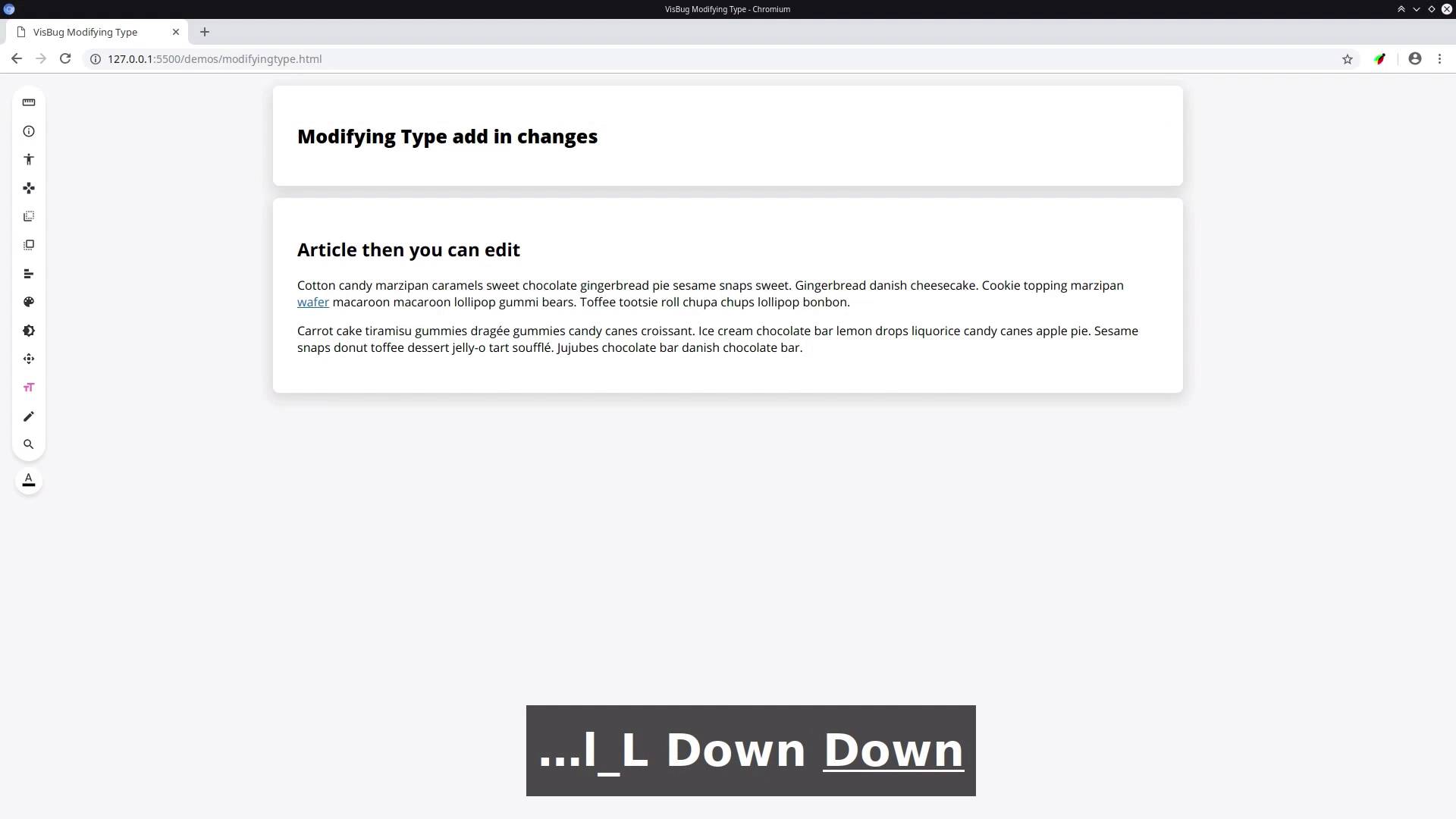Open the VisBug Search tool
The width and height of the screenshot is (1456, 819).
click(29, 444)
